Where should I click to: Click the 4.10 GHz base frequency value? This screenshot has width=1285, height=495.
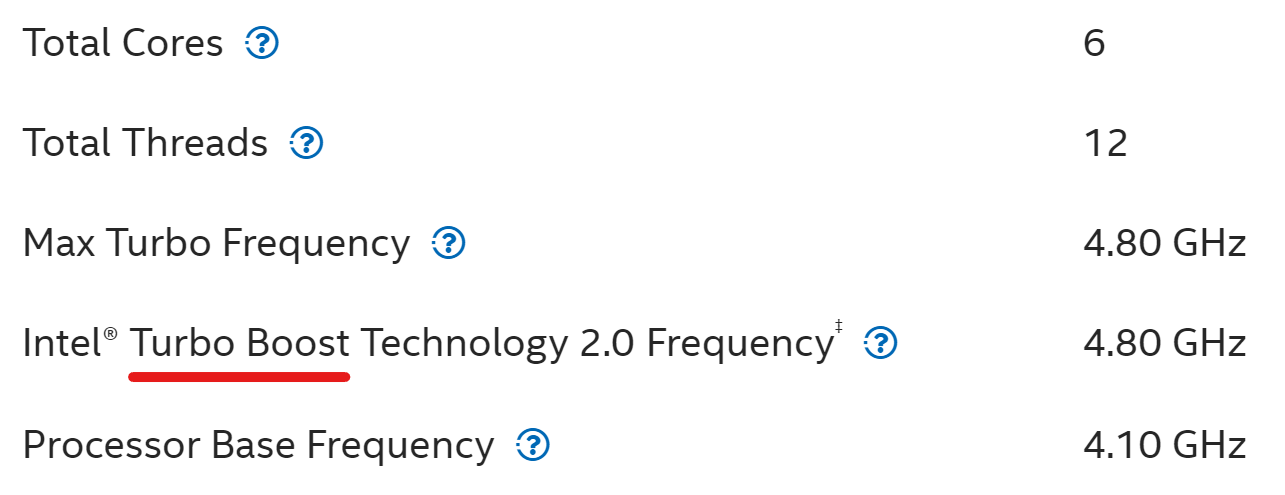click(1164, 445)
